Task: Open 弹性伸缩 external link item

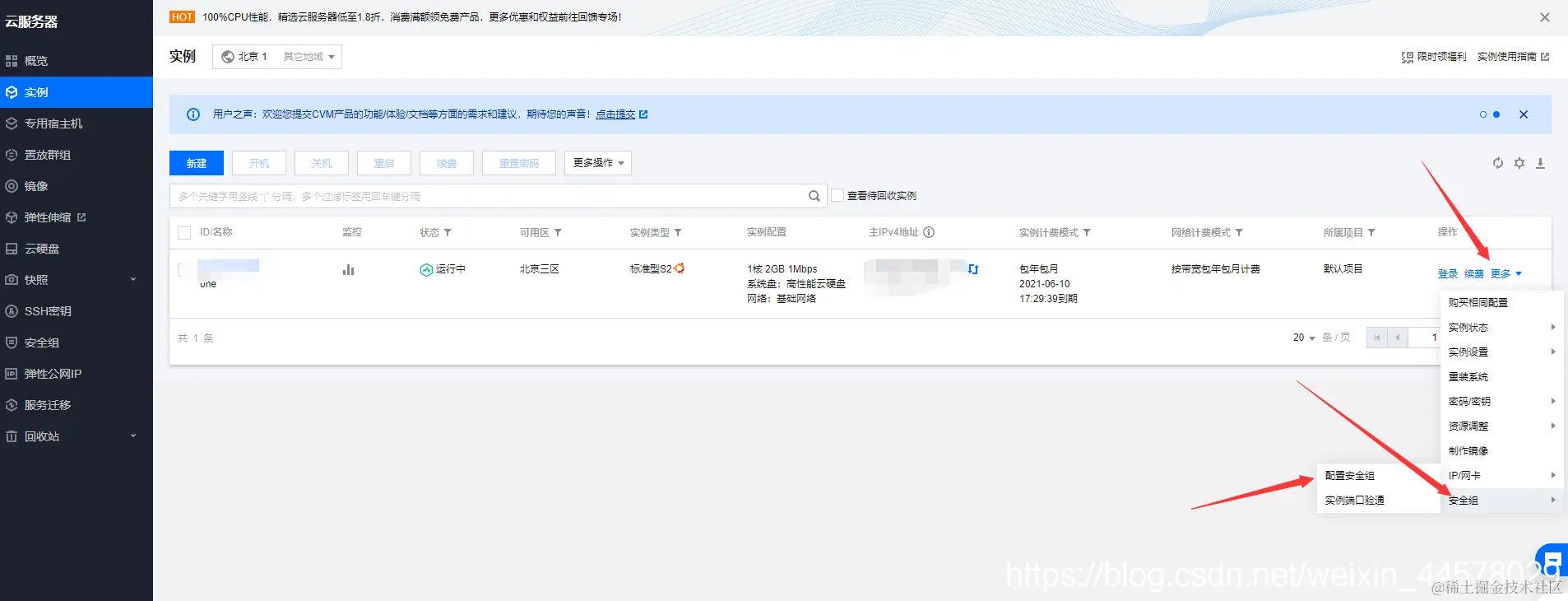Action: coord(77,217)
